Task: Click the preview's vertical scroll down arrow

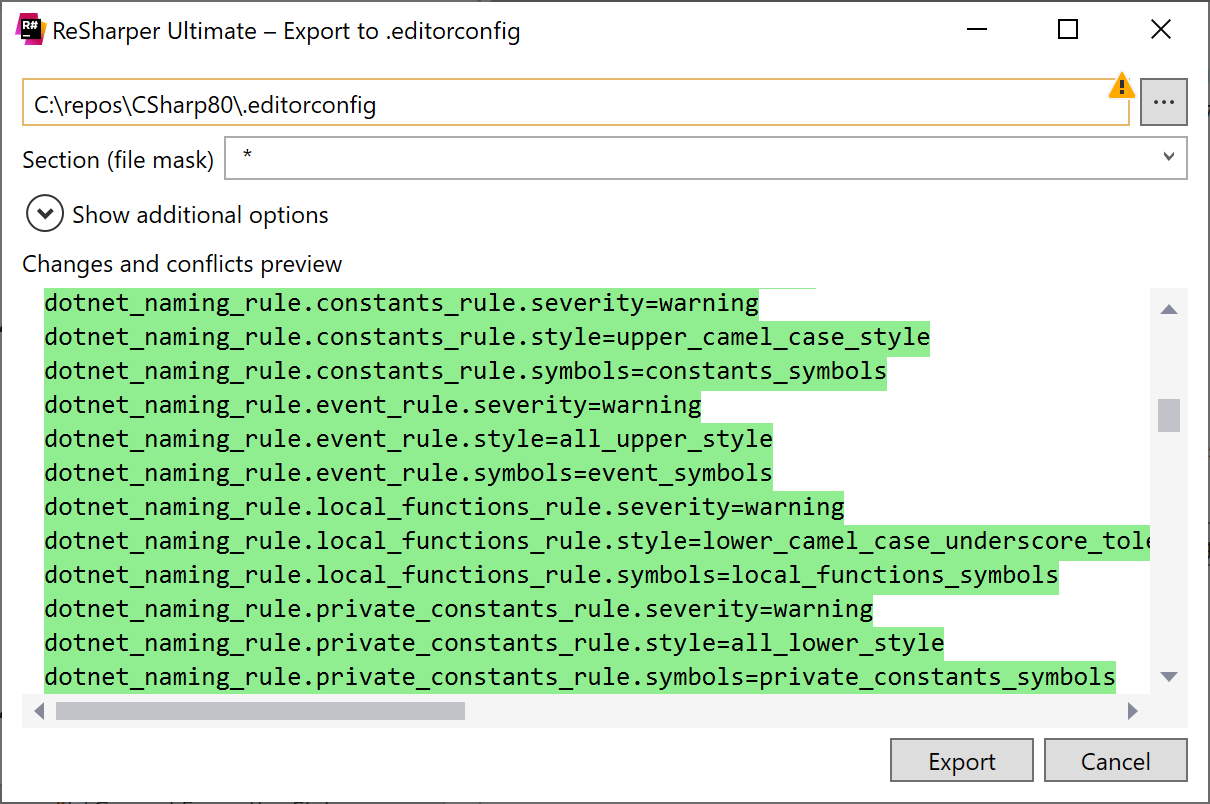Action: point(1168,677)
